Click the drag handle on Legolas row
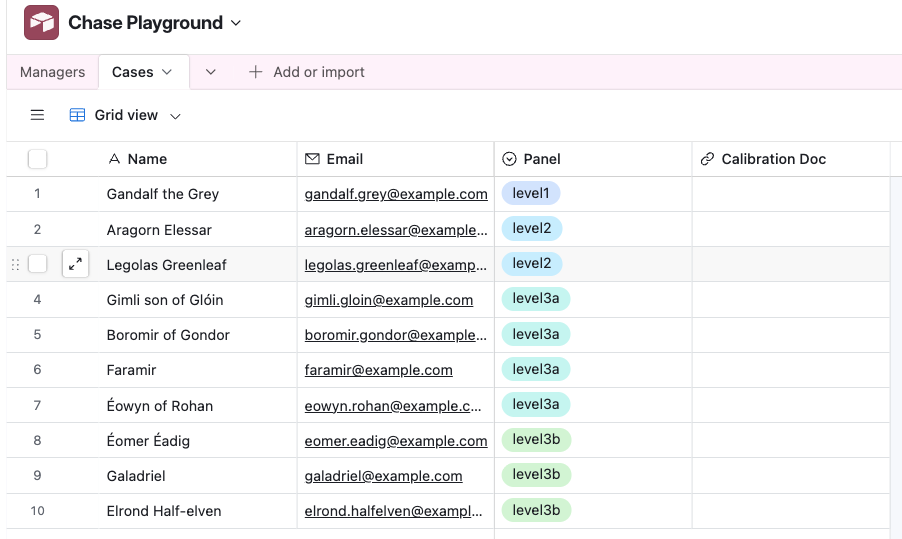This screenshot has width=902, height=539. [x=15, y=264]
